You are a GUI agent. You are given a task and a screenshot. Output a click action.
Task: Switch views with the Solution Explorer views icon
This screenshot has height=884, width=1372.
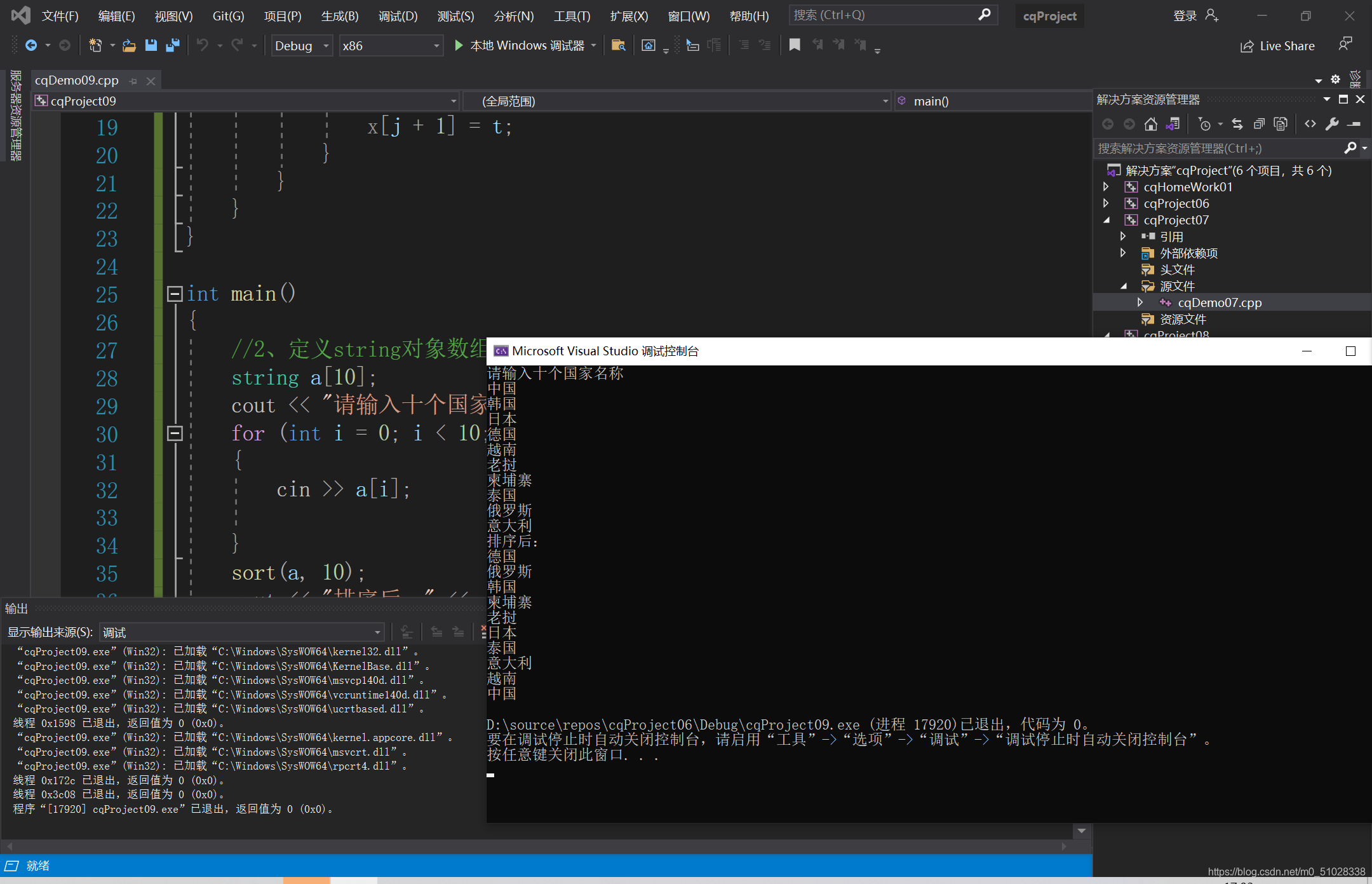(x=1173, y=124)
